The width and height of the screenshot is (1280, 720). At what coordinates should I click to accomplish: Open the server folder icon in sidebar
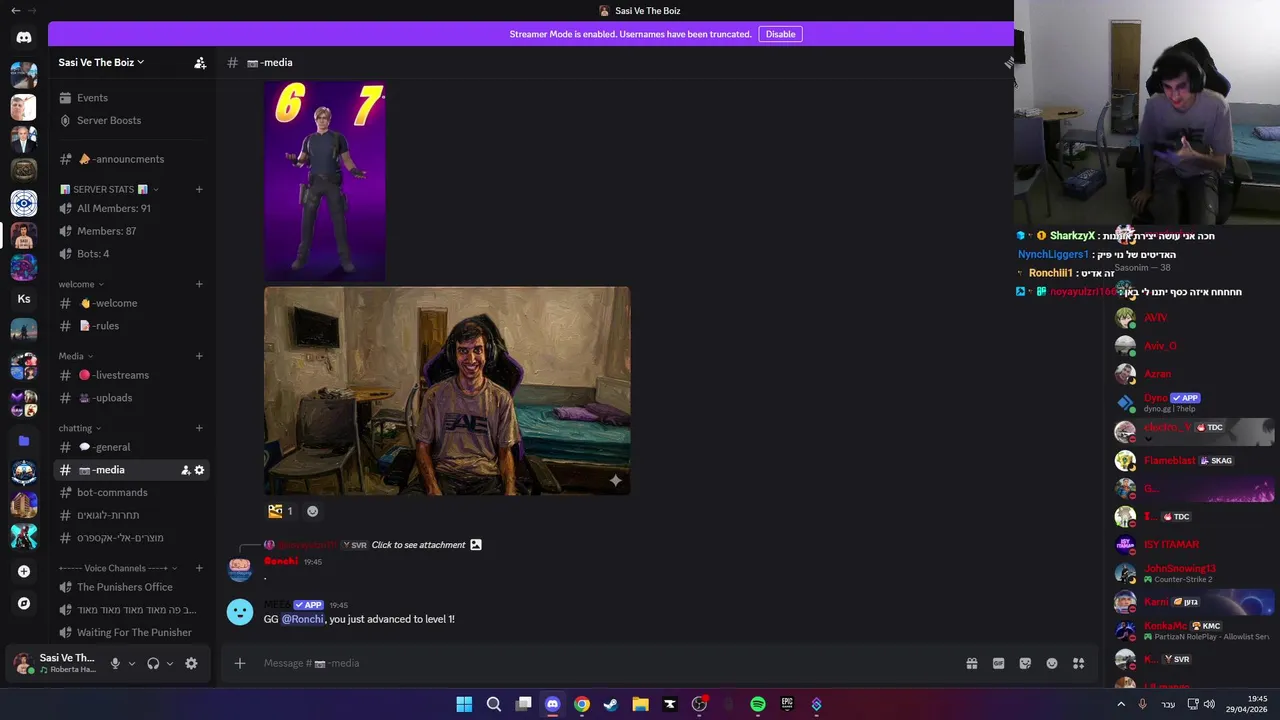(24, 440)
